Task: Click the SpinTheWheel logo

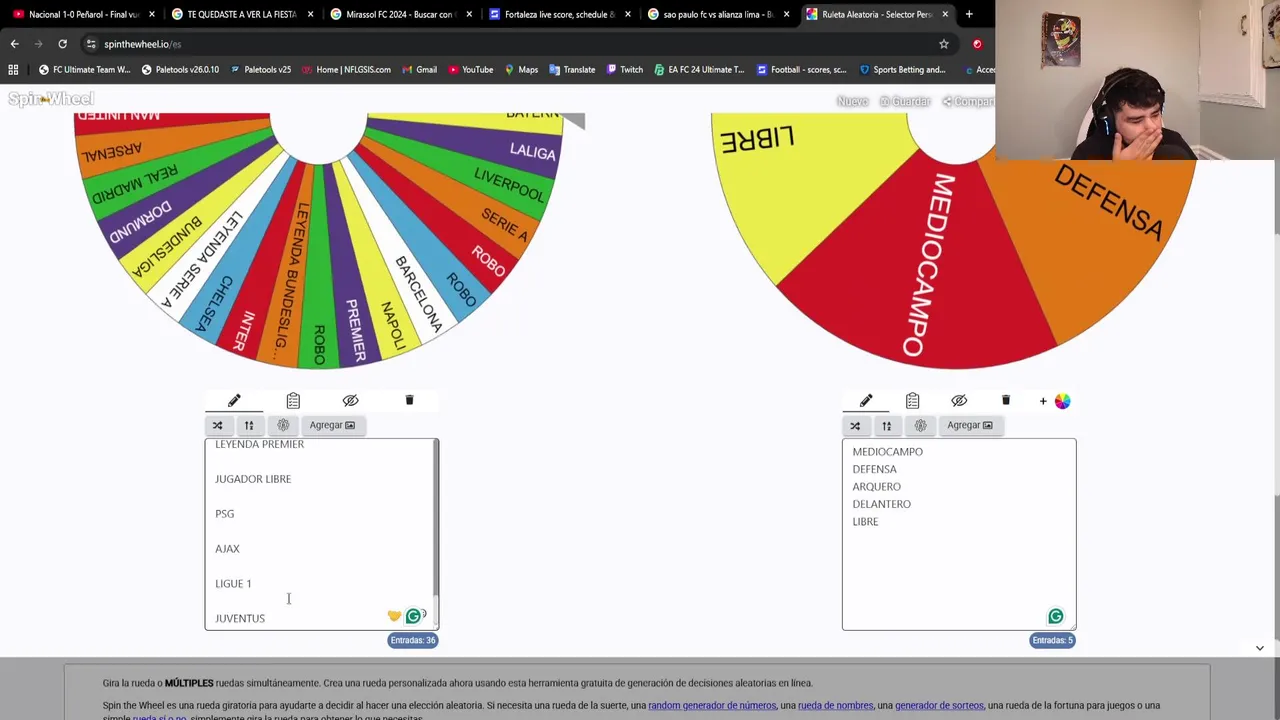Action: [51, 99]
